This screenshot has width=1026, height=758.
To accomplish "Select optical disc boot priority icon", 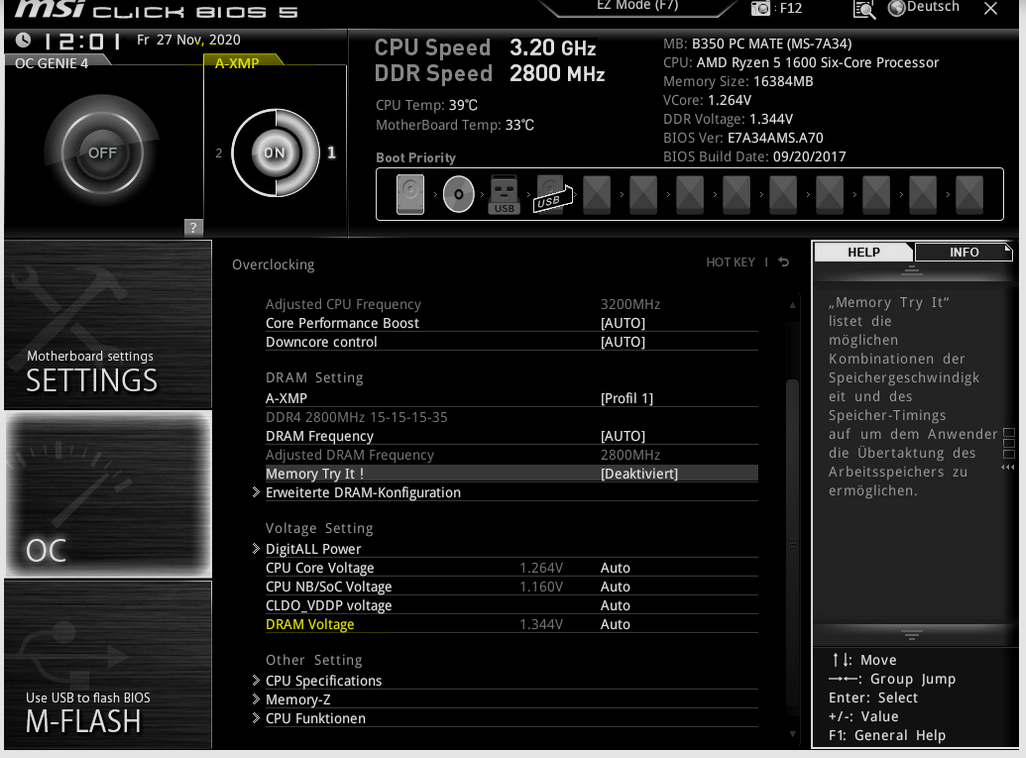I will pos(458,194).
